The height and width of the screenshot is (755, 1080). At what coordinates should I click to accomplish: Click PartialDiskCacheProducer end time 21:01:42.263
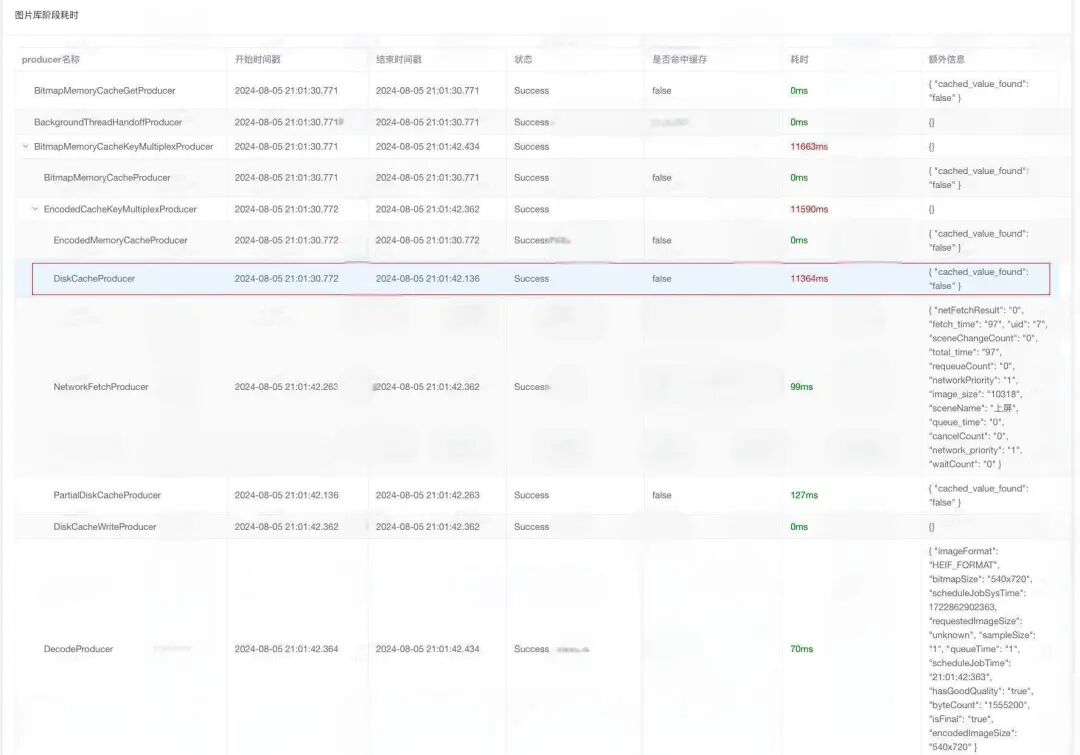(428, 495)
